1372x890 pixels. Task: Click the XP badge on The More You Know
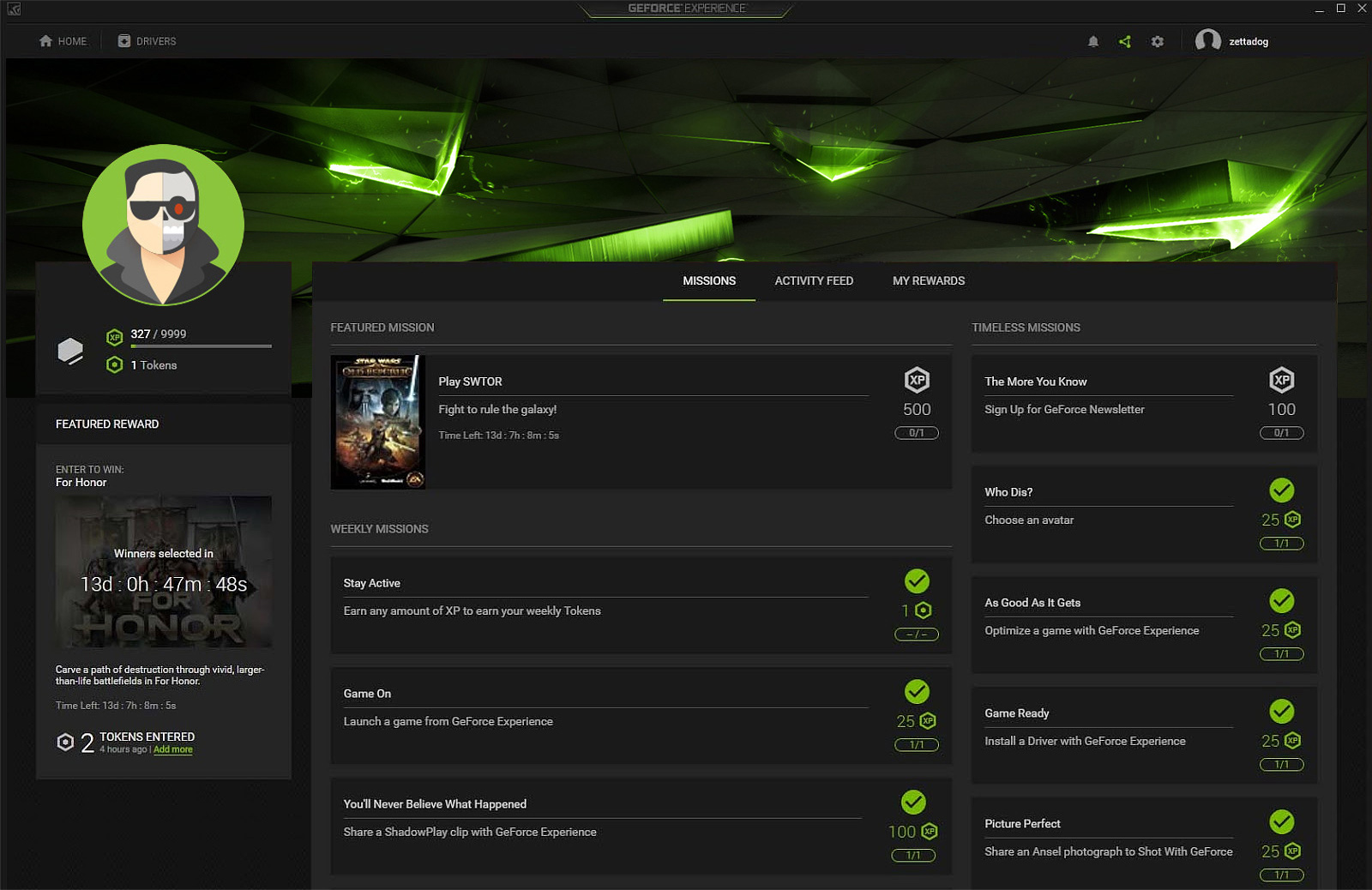(x=1281, y=380)
